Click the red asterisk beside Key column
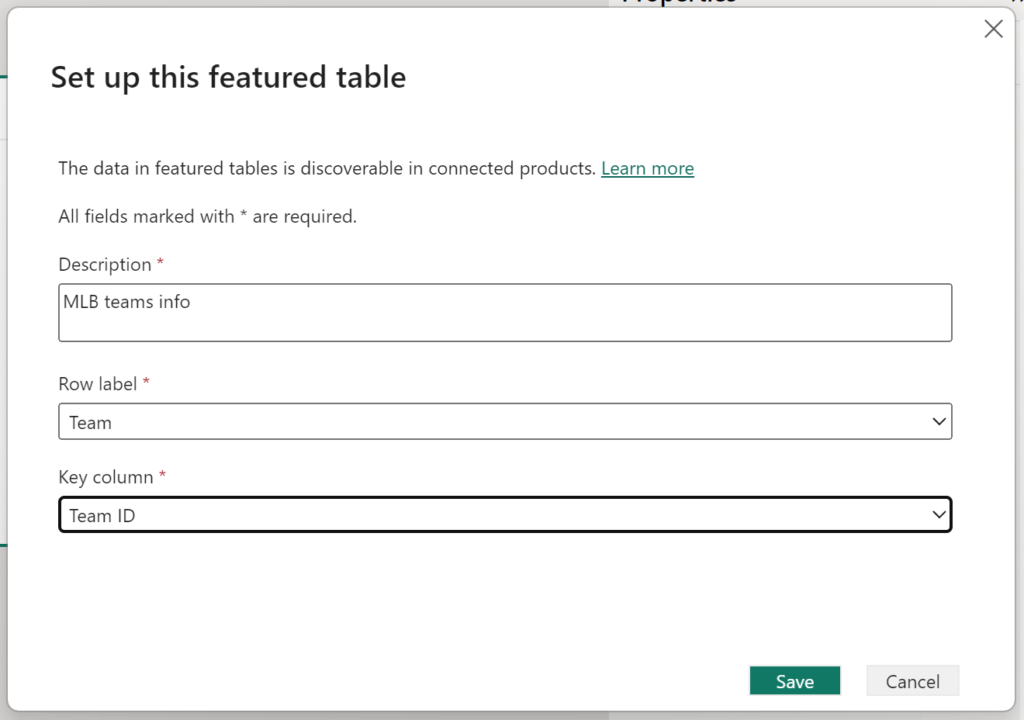1024x720 pixels. click(x=163, y=476)
